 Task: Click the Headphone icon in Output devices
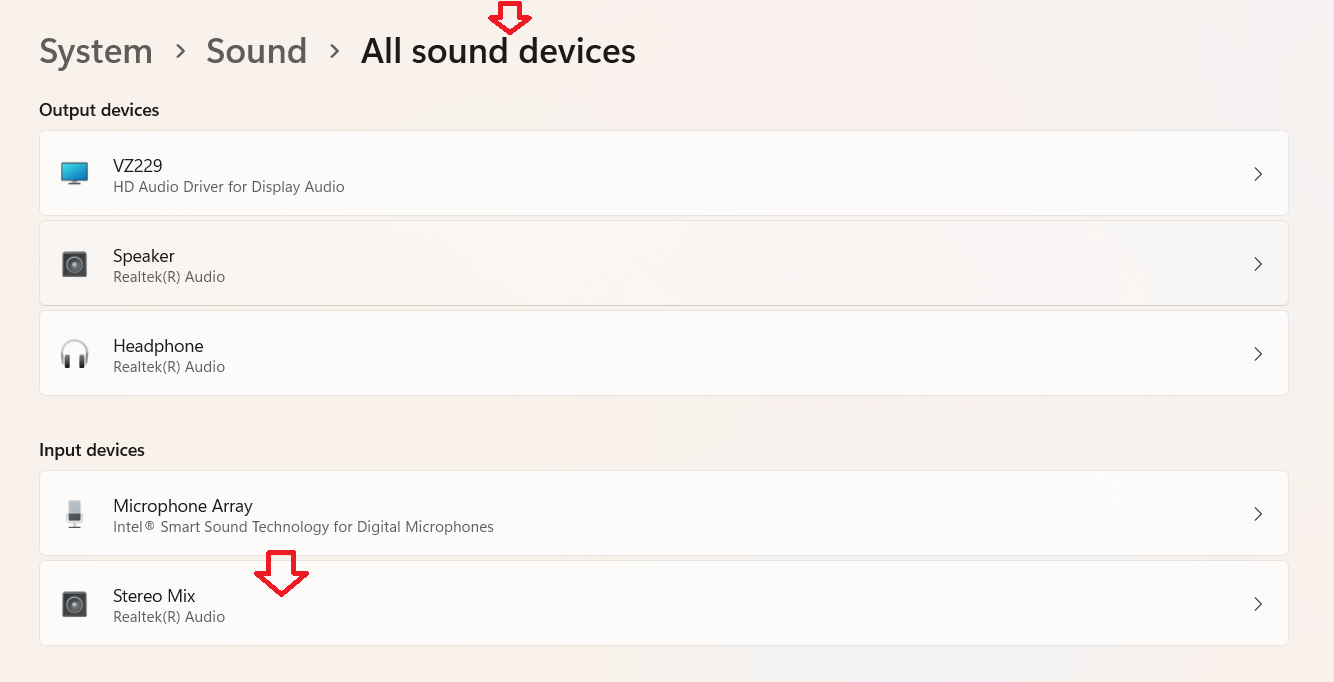[x=75, y=354]
